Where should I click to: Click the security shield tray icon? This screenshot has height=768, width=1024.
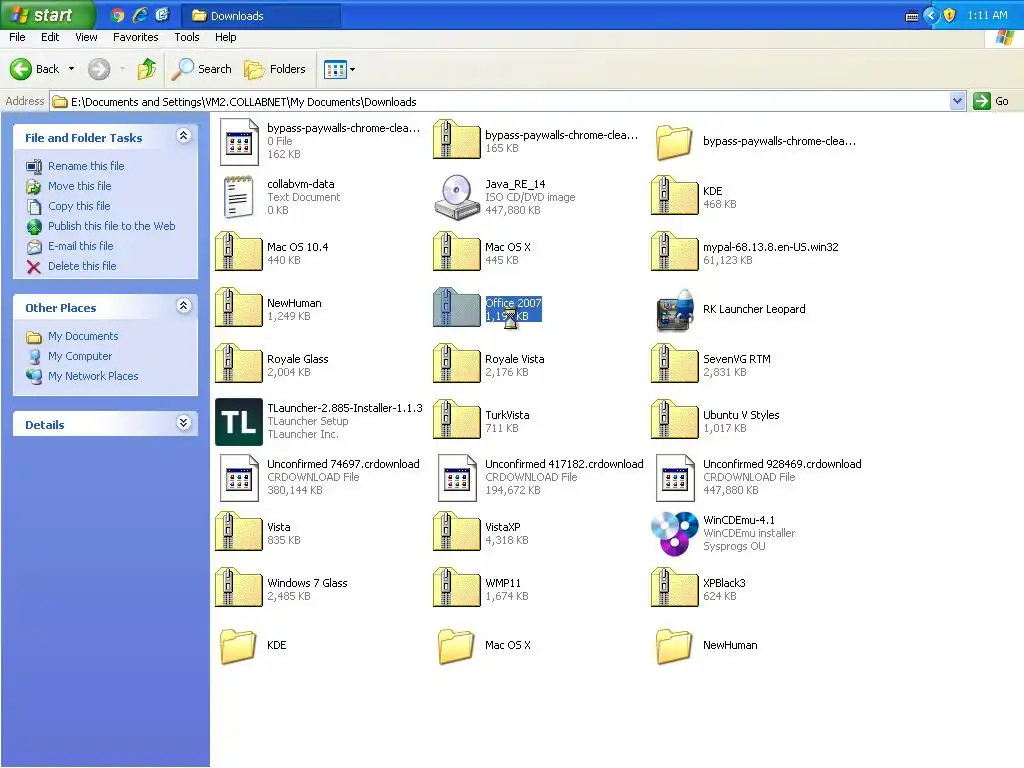click(950, 15)
